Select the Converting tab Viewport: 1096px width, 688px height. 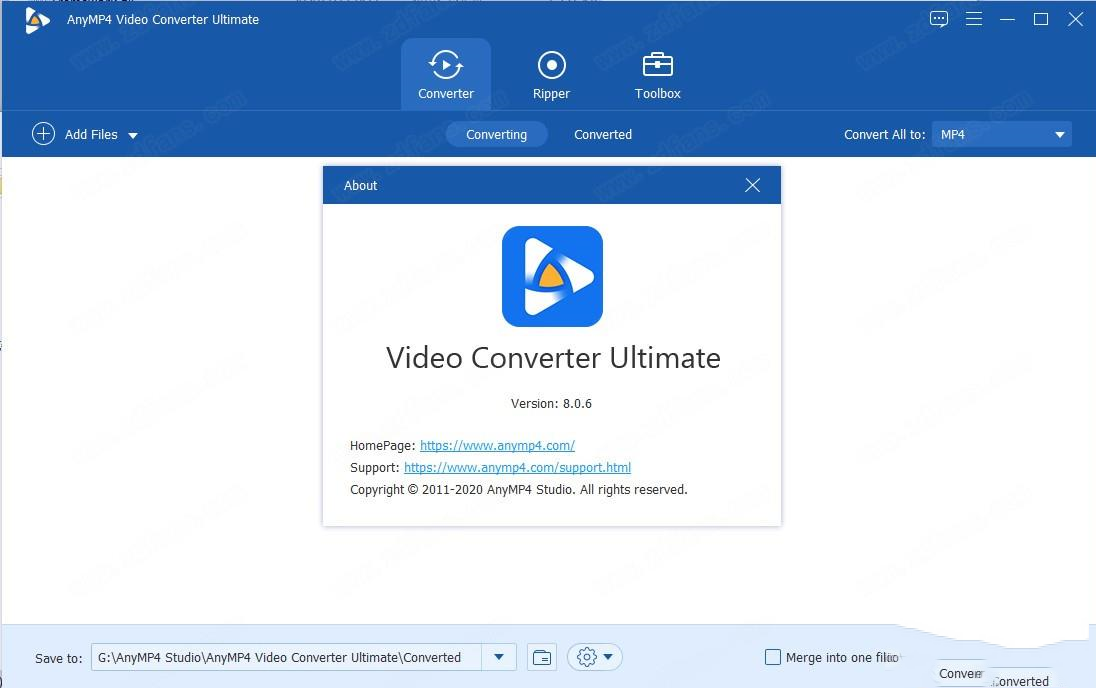click(x=496, y=134)
